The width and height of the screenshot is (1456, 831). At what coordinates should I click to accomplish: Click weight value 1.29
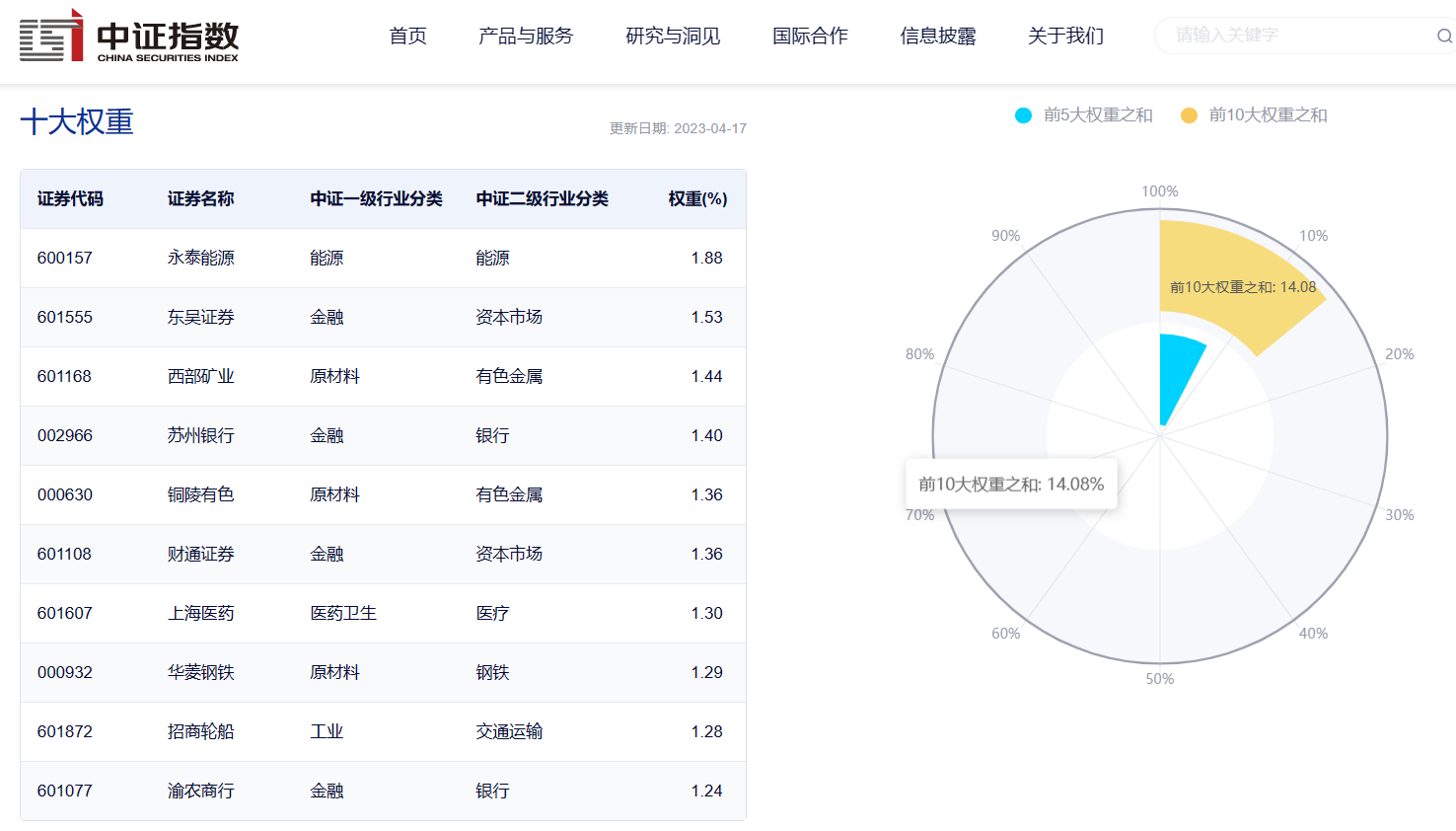(x=706, y=673)
